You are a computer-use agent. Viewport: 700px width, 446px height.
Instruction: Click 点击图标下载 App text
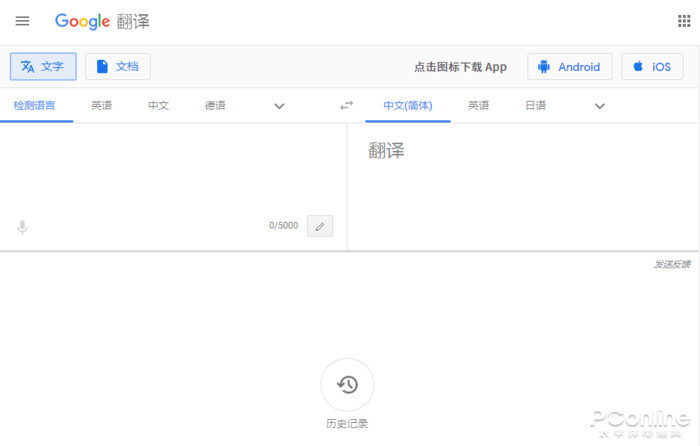[460, 67]
